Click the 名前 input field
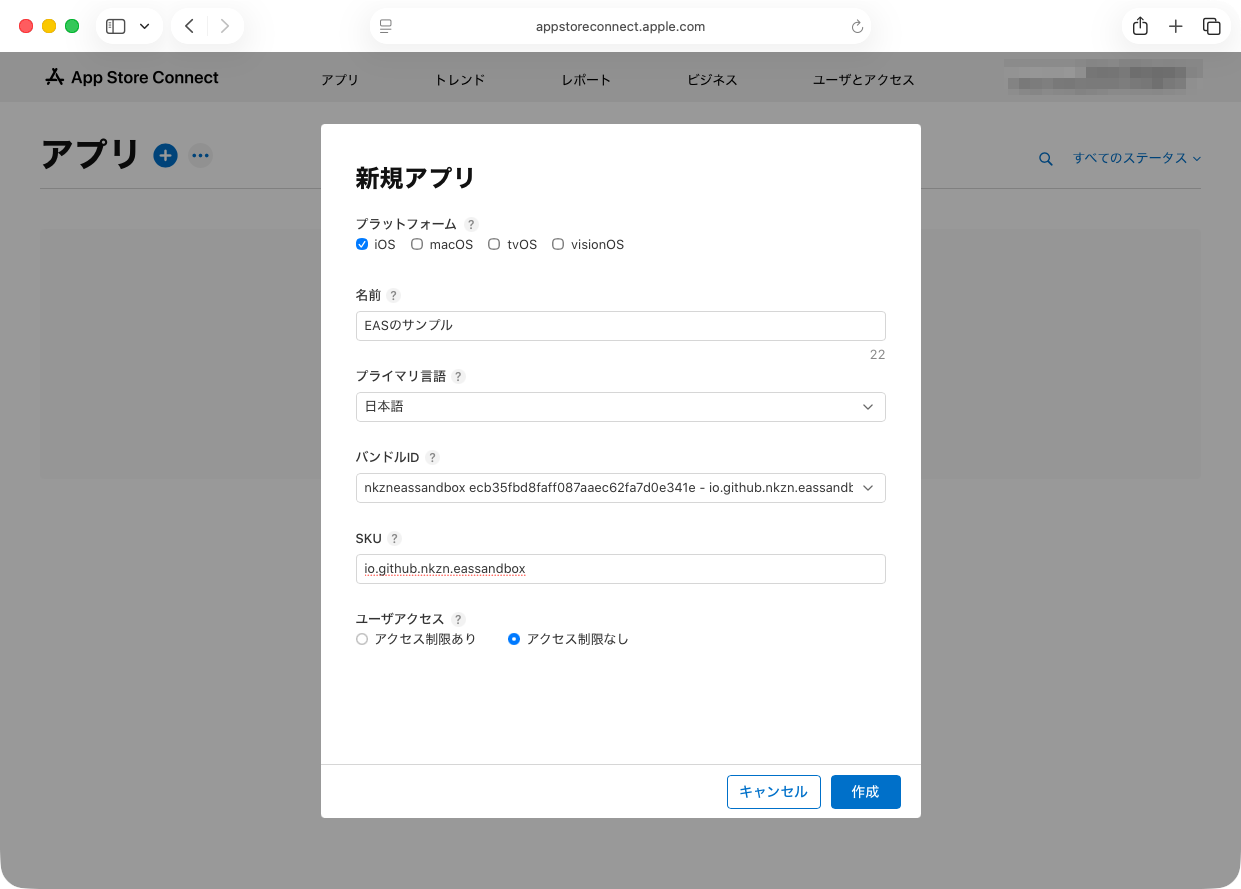Screen dimensions: 1241x889 click(620, 326)
